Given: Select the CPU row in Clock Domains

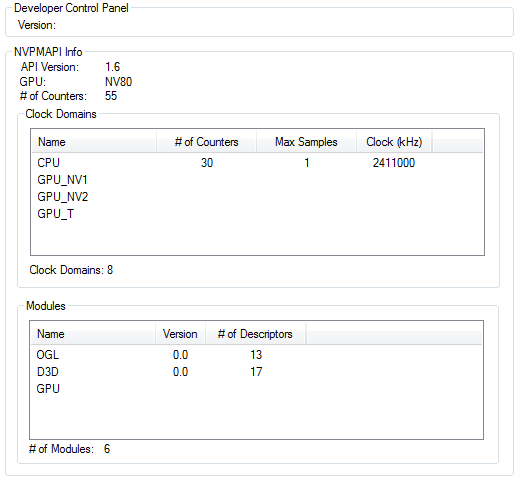Looking at the screenshot, I should click(x=257, y=163).
